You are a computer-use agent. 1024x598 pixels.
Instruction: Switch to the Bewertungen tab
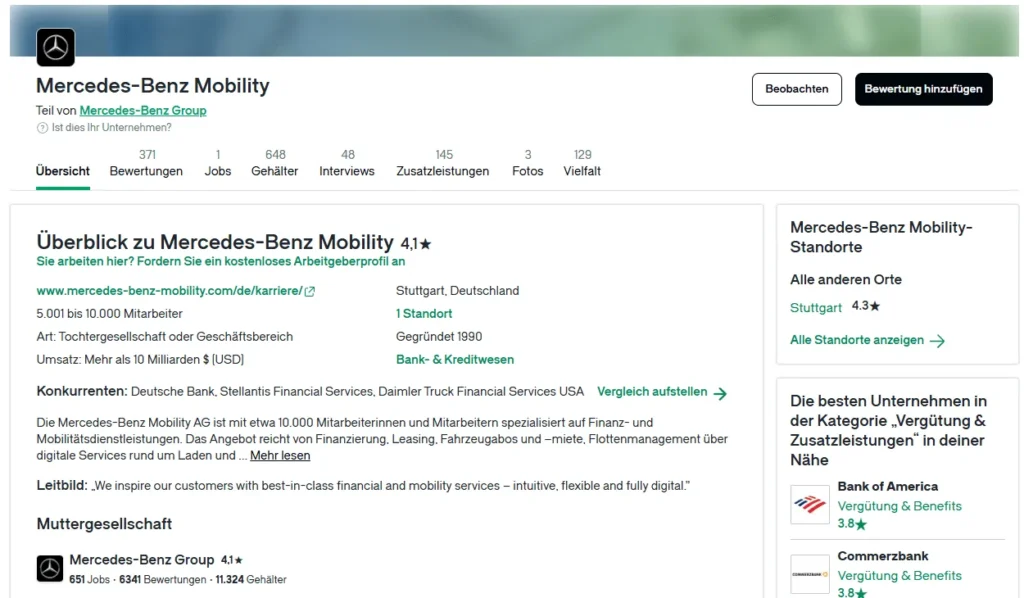coord(145,171)
